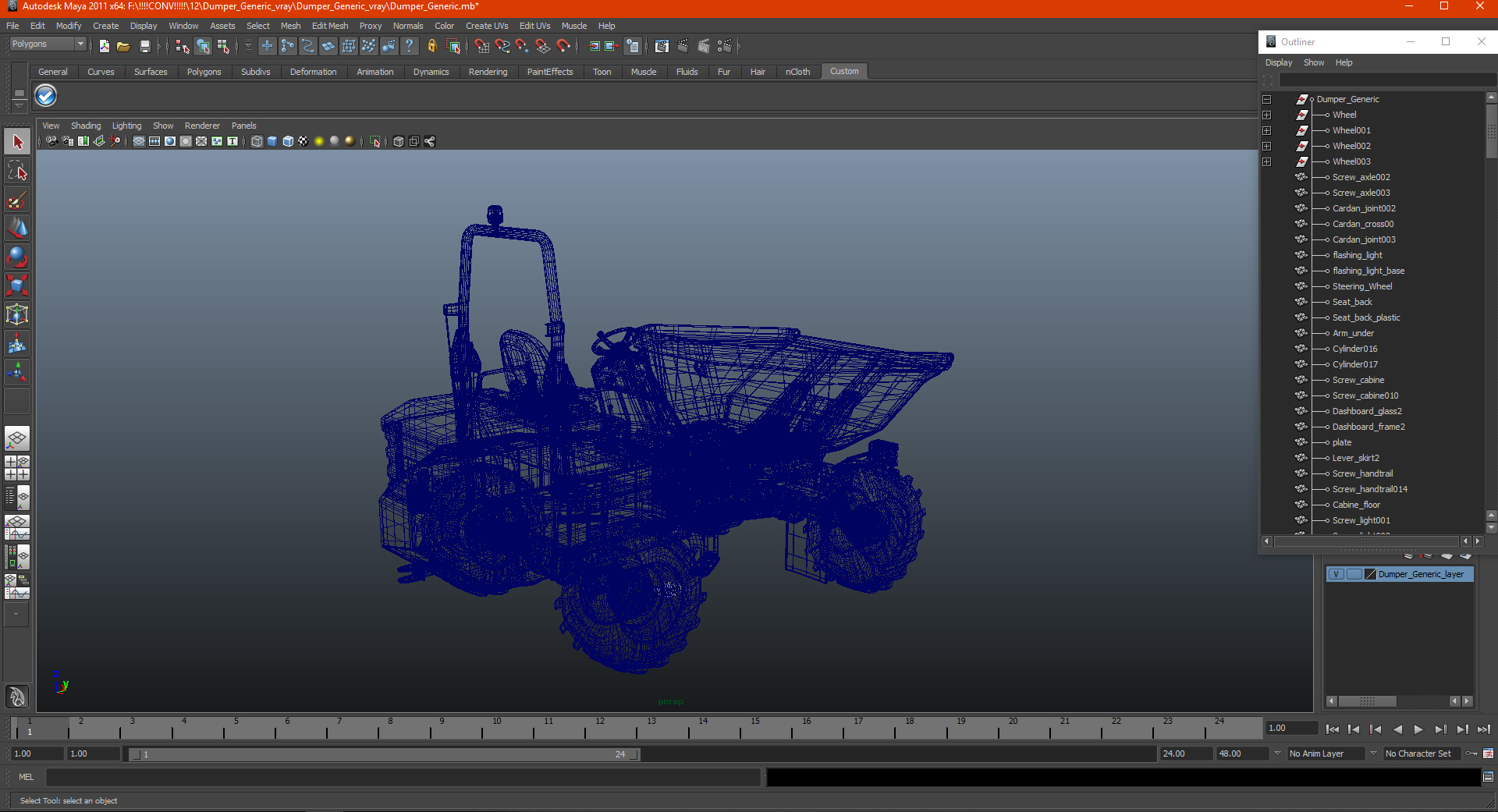Open the Create UVs menu
Viewport: 1498px width, 812px height.
click(x=487, y=26)
